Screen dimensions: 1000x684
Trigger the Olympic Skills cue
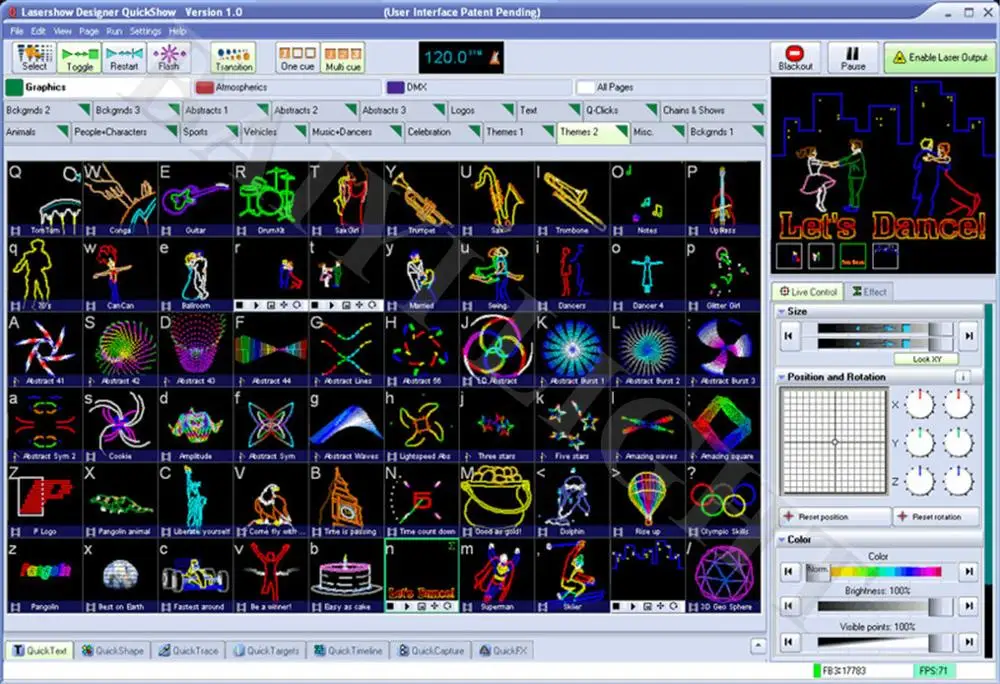click(x=723, y=500)
